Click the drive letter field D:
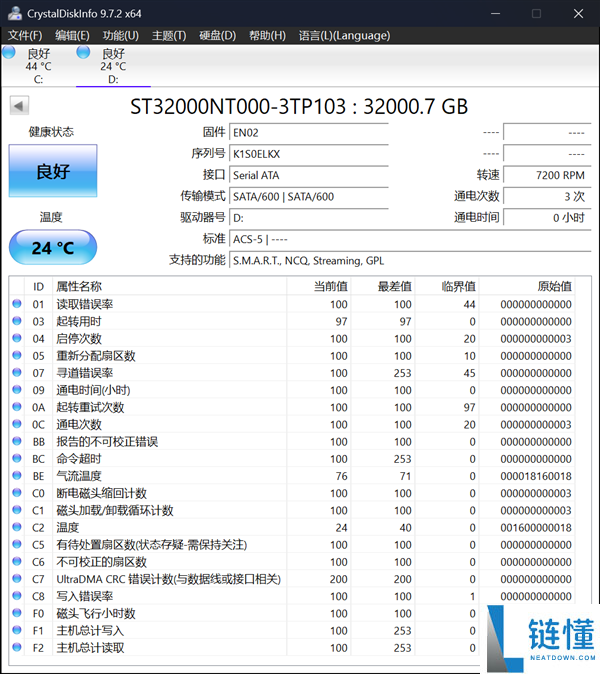Image resolution: width=600 pixels, height=674 pixels. coord(309,218)
